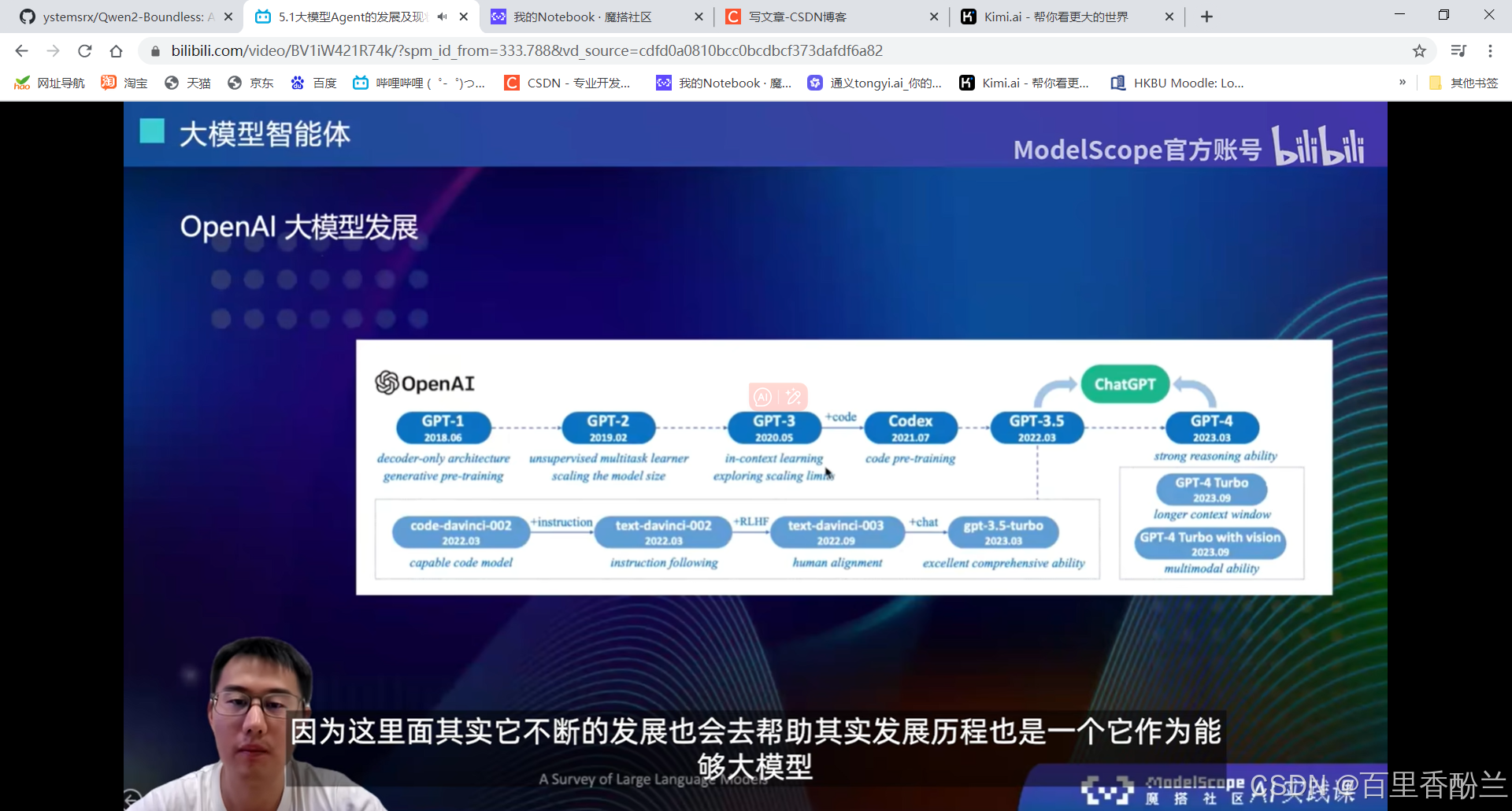Open the 哔哩哔哩 bookmark

(x=419, y=83)
